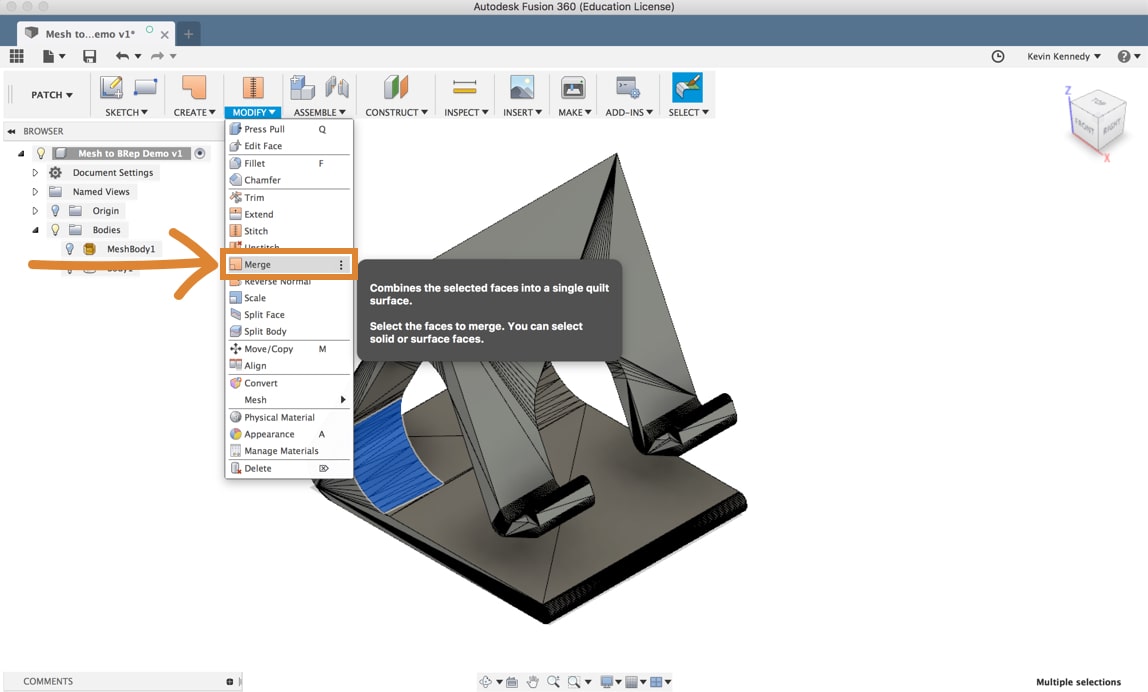1148x692 pixels.
Task: Toggle MeshBody1 visibility bulb
Action: pyautogui.click(x=70, y=249)
